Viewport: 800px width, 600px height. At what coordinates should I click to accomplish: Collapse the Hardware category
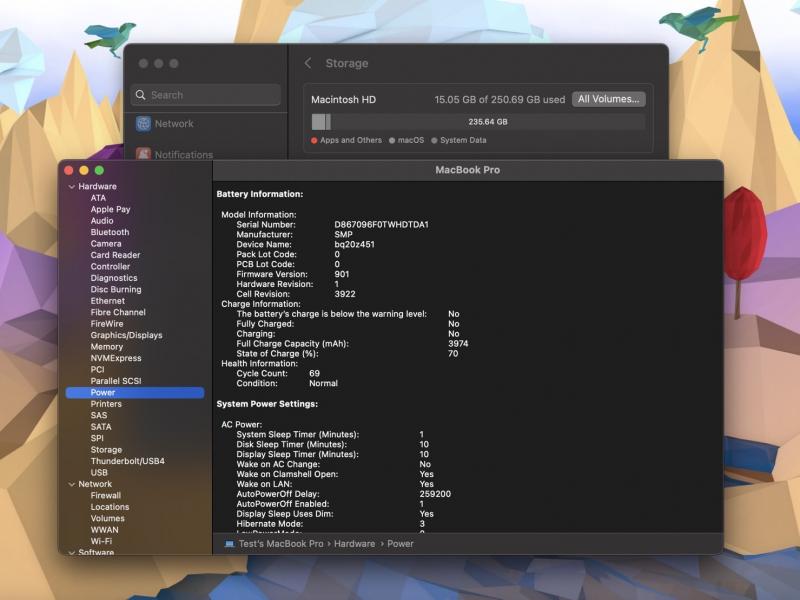coord(71,187)
